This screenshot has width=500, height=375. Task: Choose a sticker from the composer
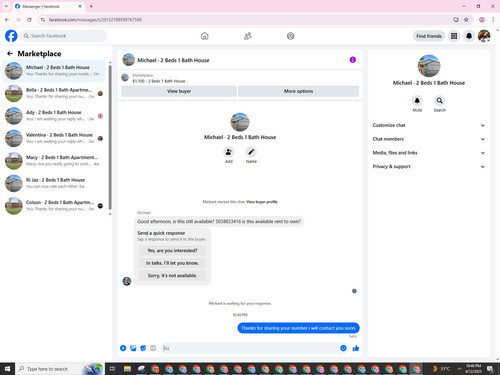[143, 348]
